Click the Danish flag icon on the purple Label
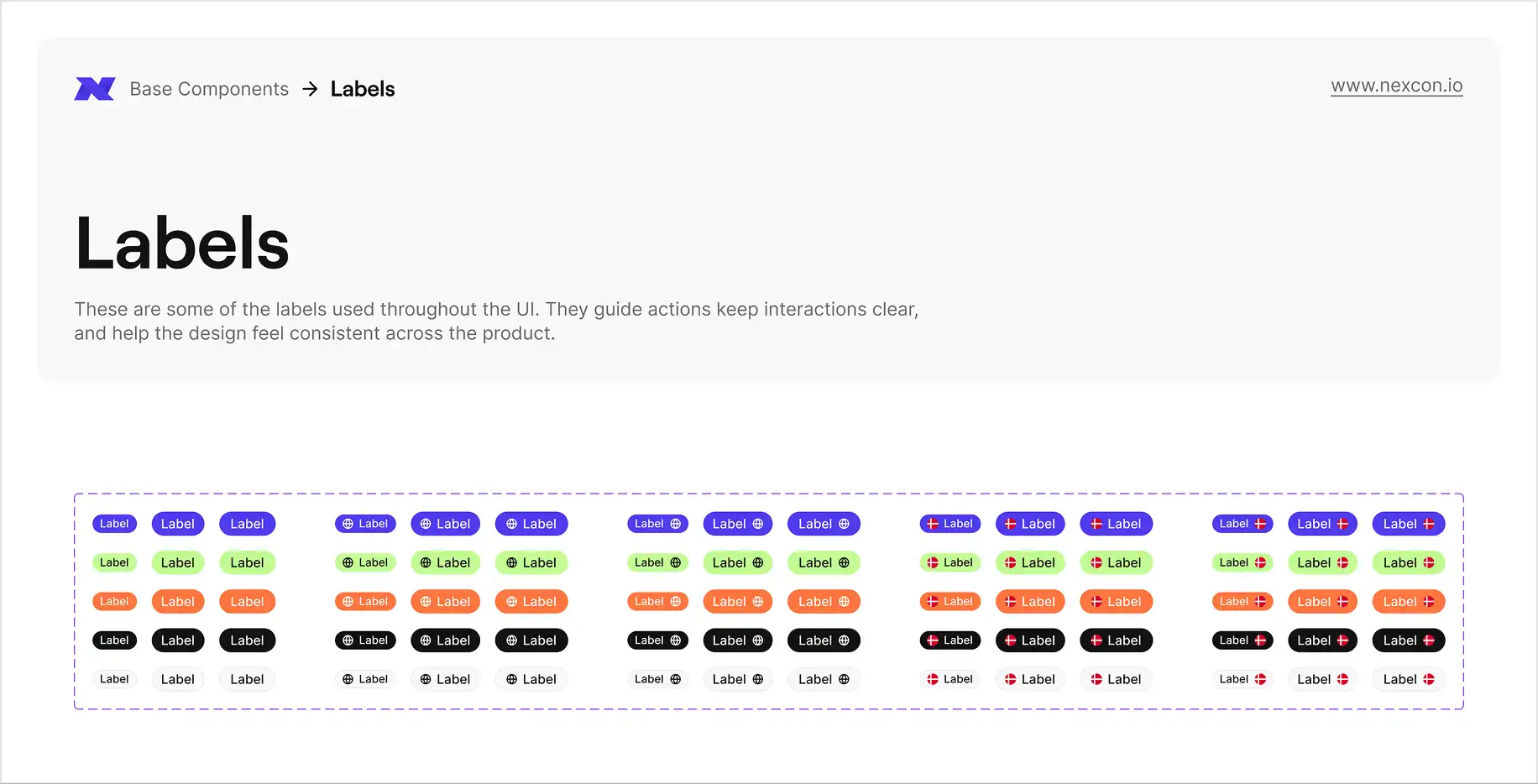 (x=932, y=524)
